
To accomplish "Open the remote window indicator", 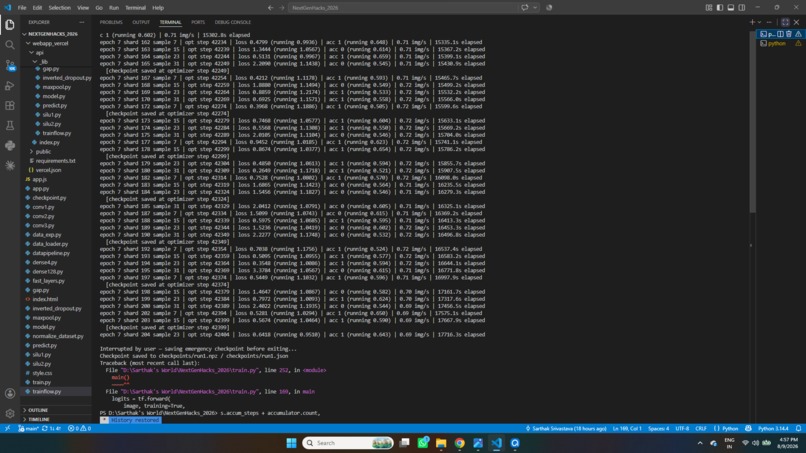I will click(7, 428).
